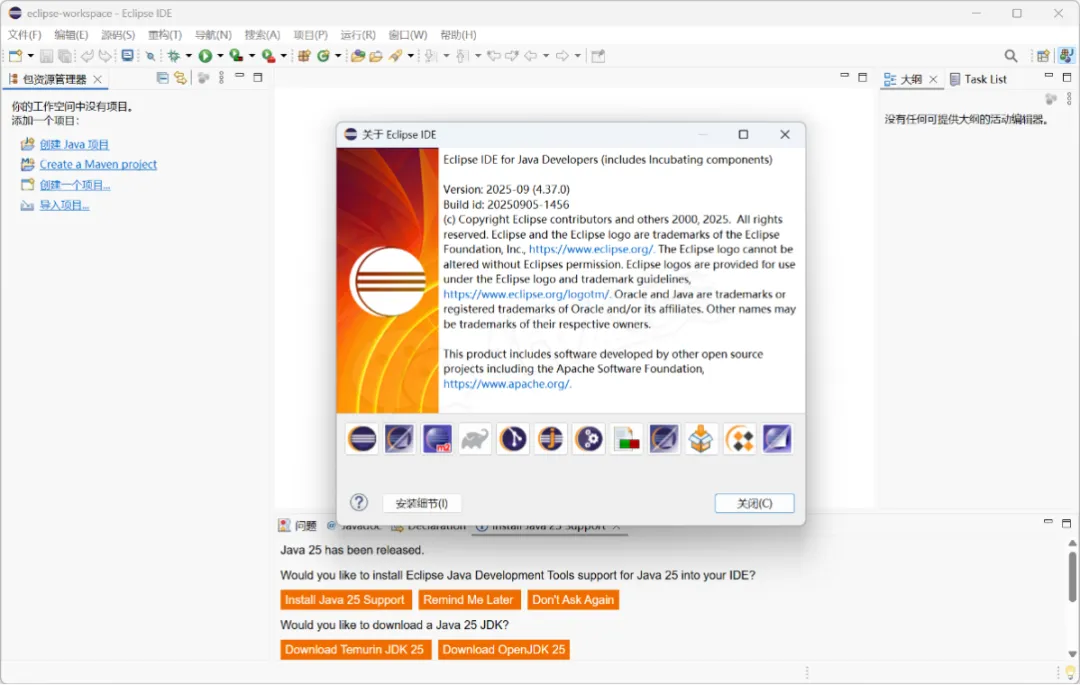
Task: Click the Open Task folder icon
Action: tap(376, 56)
